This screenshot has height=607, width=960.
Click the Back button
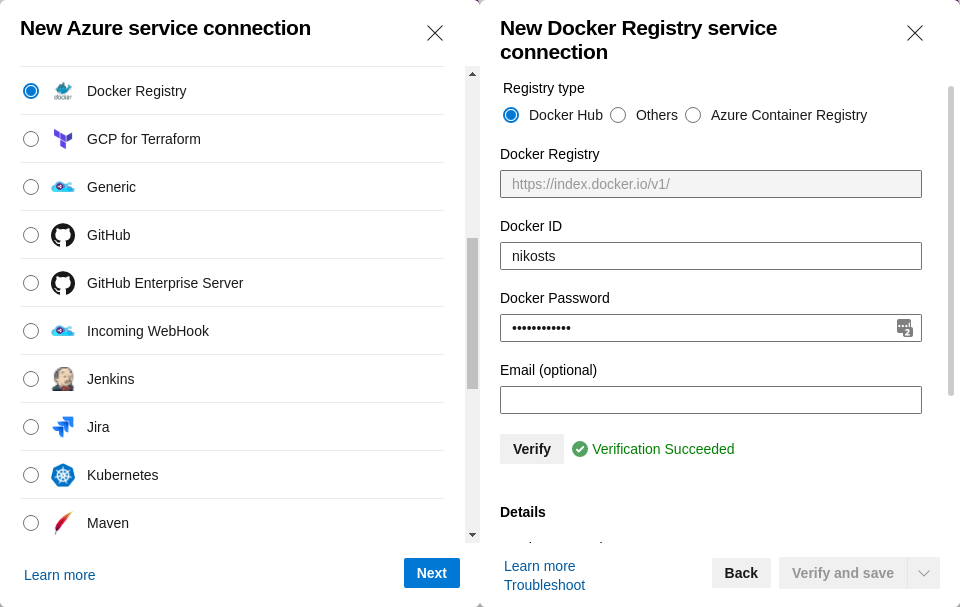pos(741,573)
